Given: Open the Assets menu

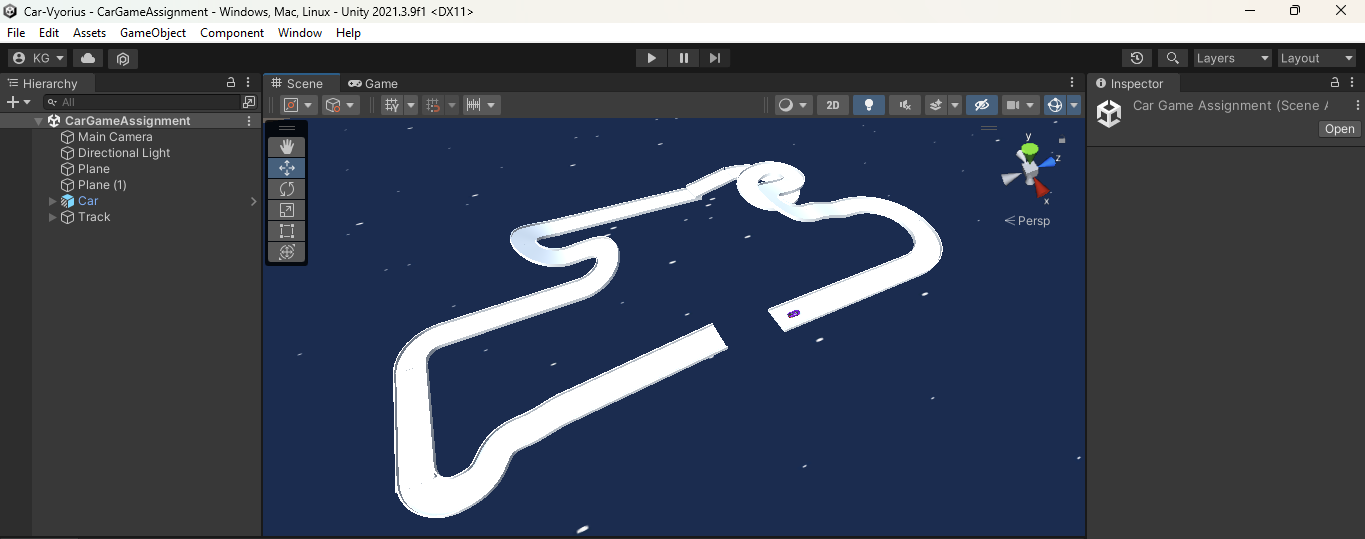Looking at the screenshot, I should (89, 33).
